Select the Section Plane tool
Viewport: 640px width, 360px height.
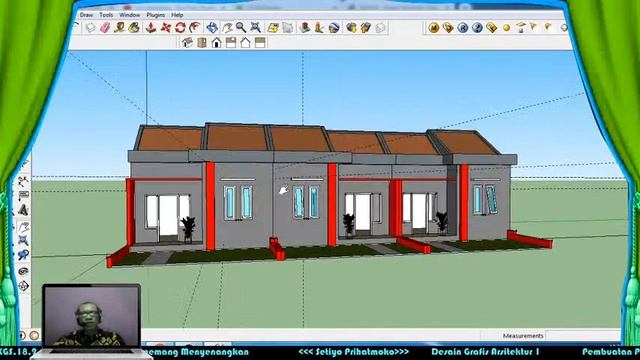(x=23, y=286)
